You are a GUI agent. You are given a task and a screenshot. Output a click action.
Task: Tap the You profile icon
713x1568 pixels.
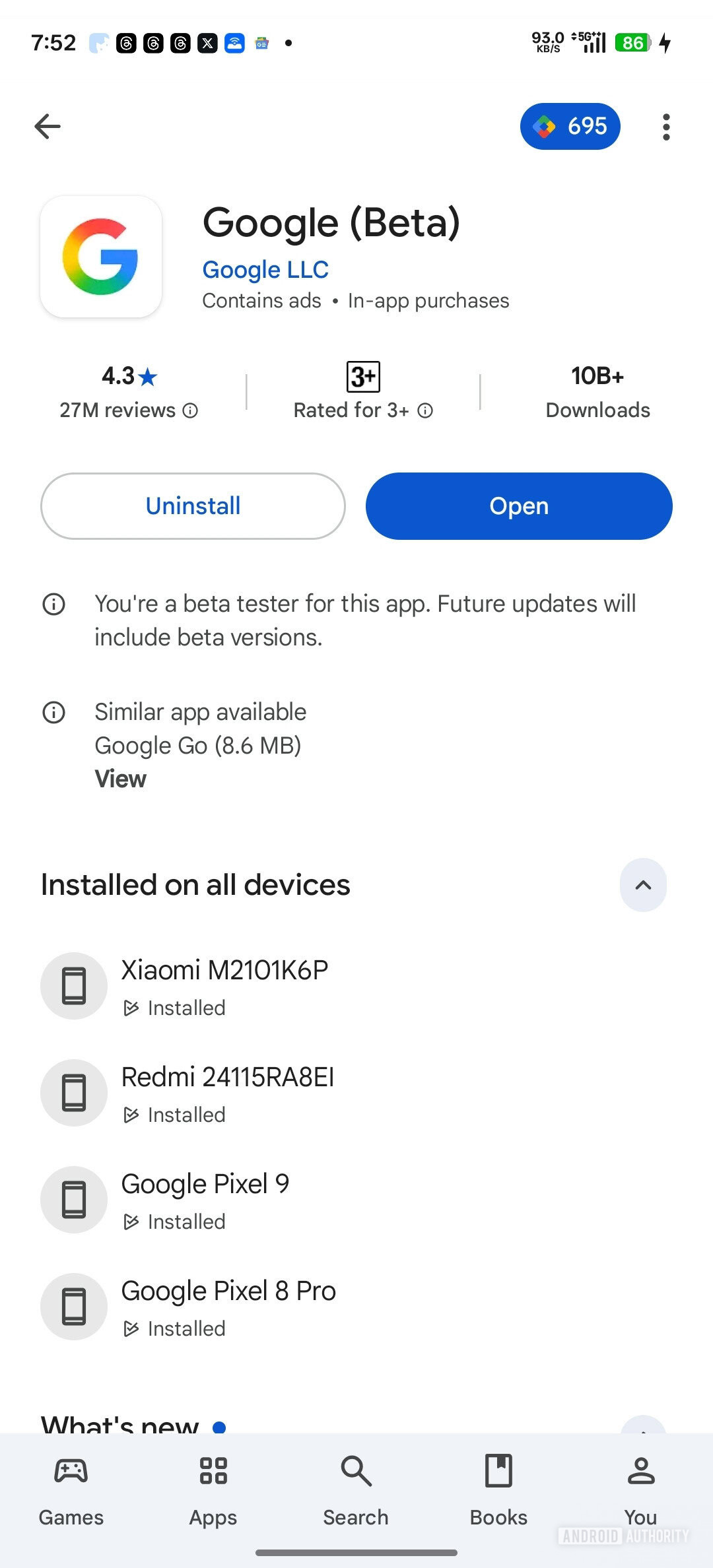tap(641, 1470)
